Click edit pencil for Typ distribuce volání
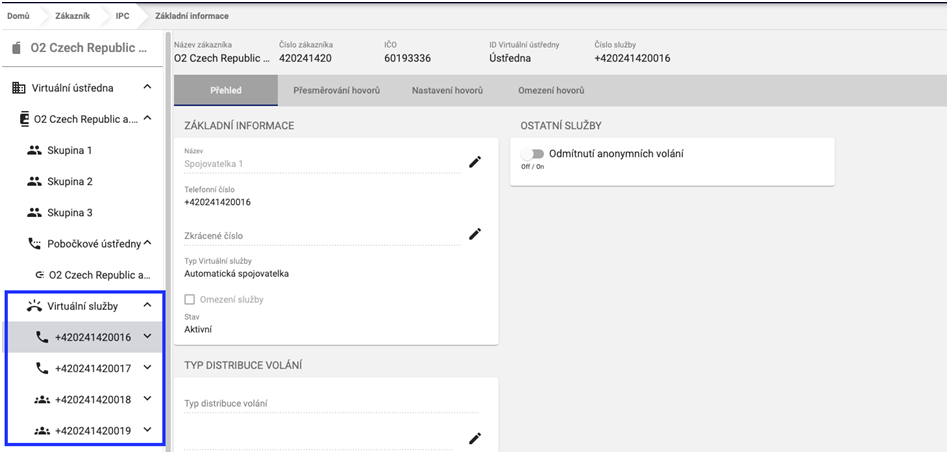Image resolution: width=949 pixels, height=454 pixels. [x=475, y=438]
